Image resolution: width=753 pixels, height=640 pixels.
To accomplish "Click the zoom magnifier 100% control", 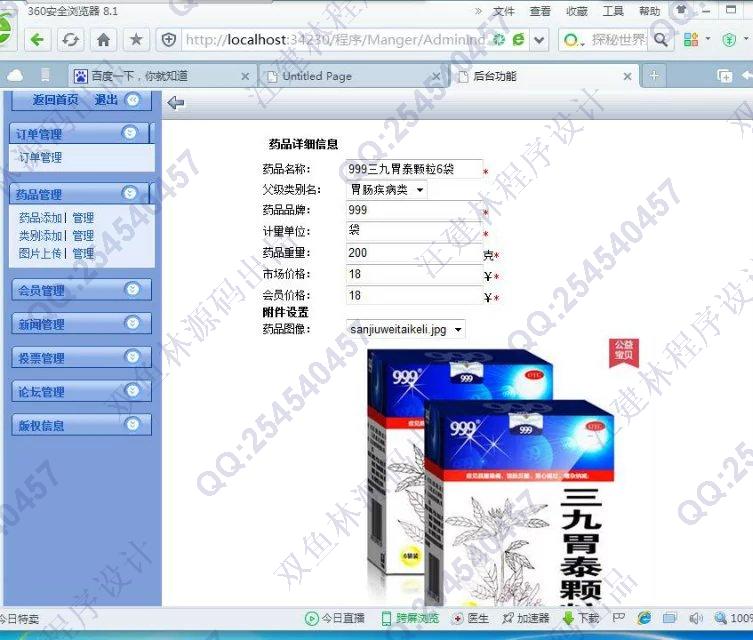I will tap(733, 618).
